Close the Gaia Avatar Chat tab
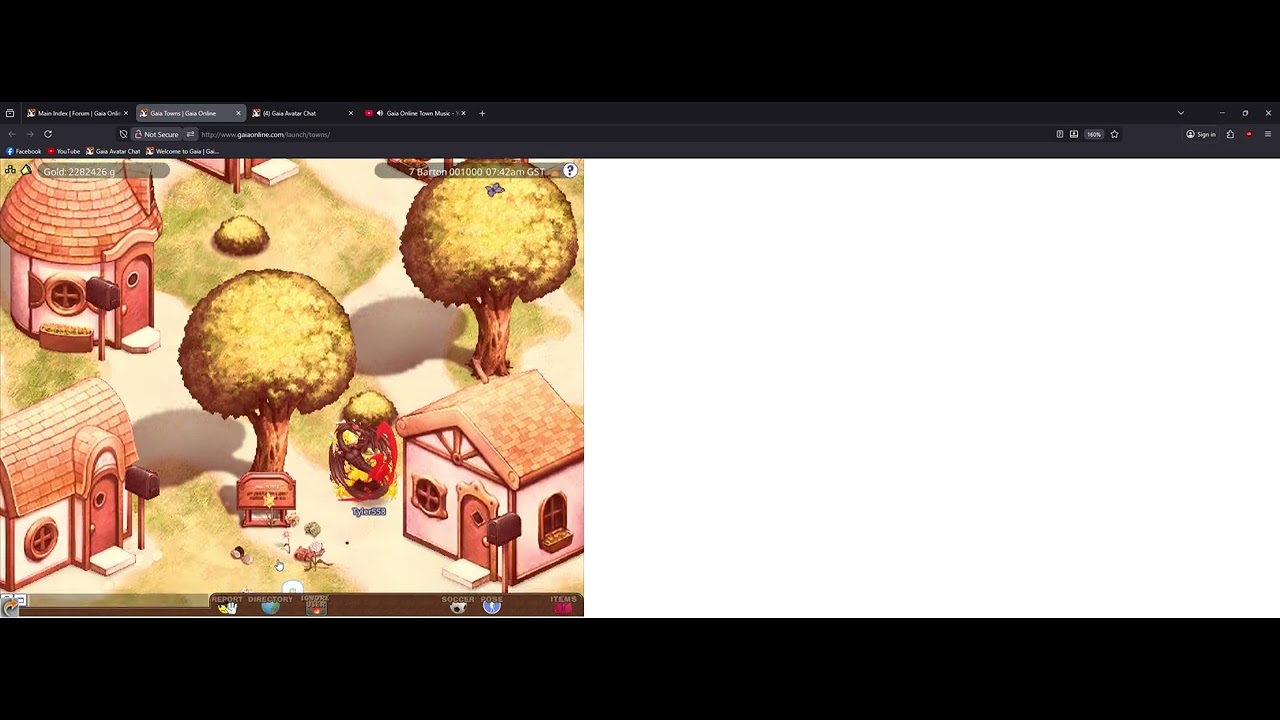The width and height of the screenshot is (1280, 720). pyautogui.click(x=351, y=113)
